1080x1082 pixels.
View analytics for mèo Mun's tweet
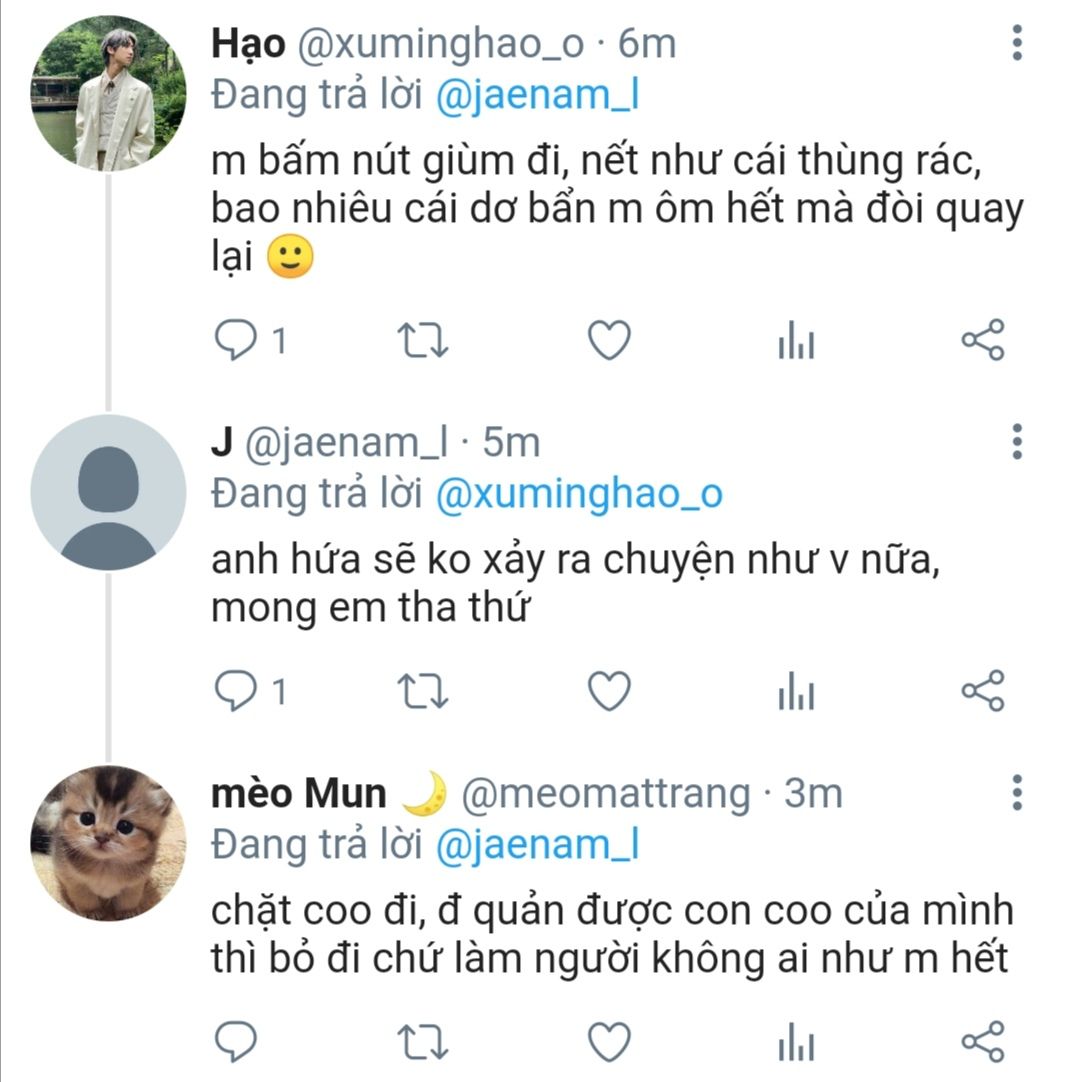pos(796,1043)
